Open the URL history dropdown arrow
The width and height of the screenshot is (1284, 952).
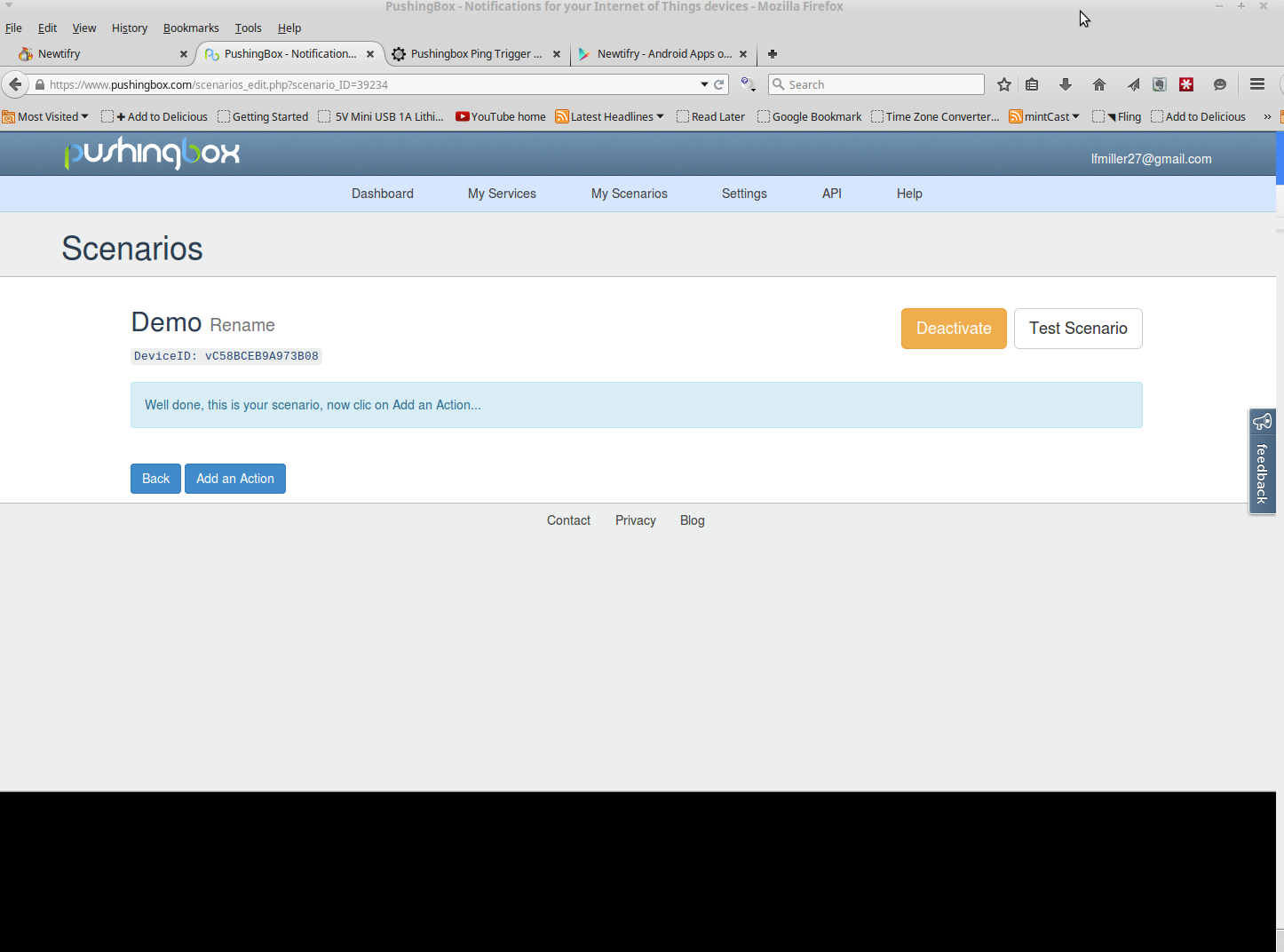pyautogui.click(x=704, y=85)
